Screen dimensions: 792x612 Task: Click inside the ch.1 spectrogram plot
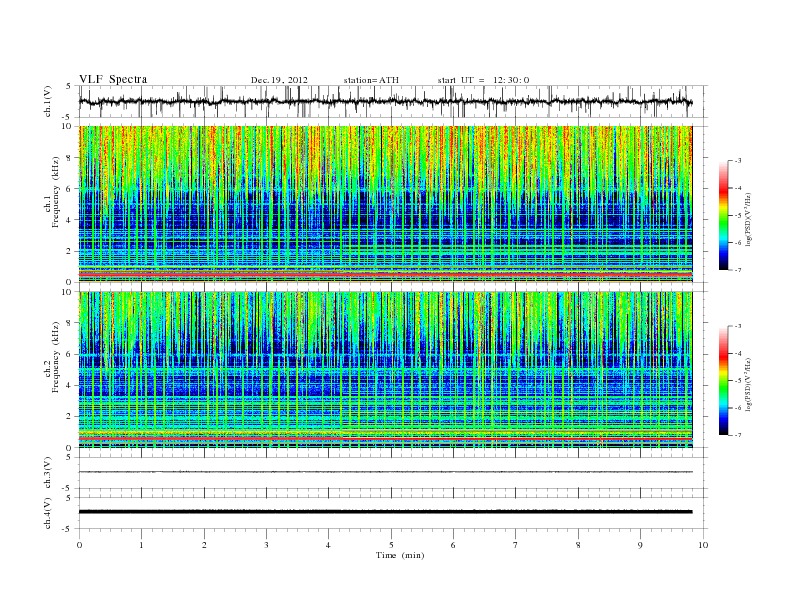(x=385, y=204)
